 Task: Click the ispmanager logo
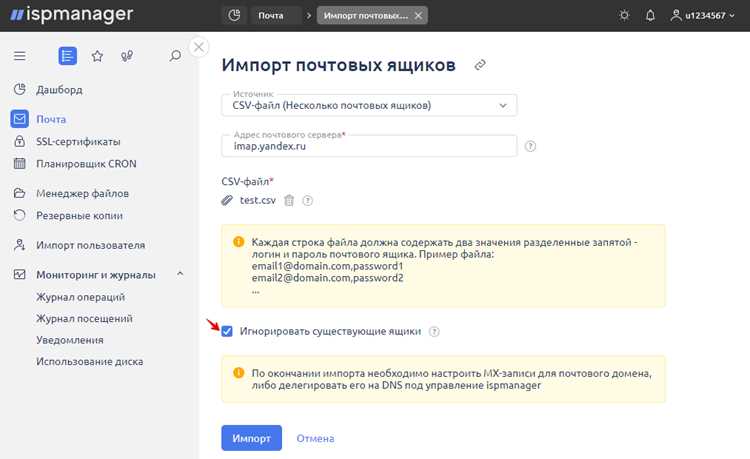pos(72,15)
